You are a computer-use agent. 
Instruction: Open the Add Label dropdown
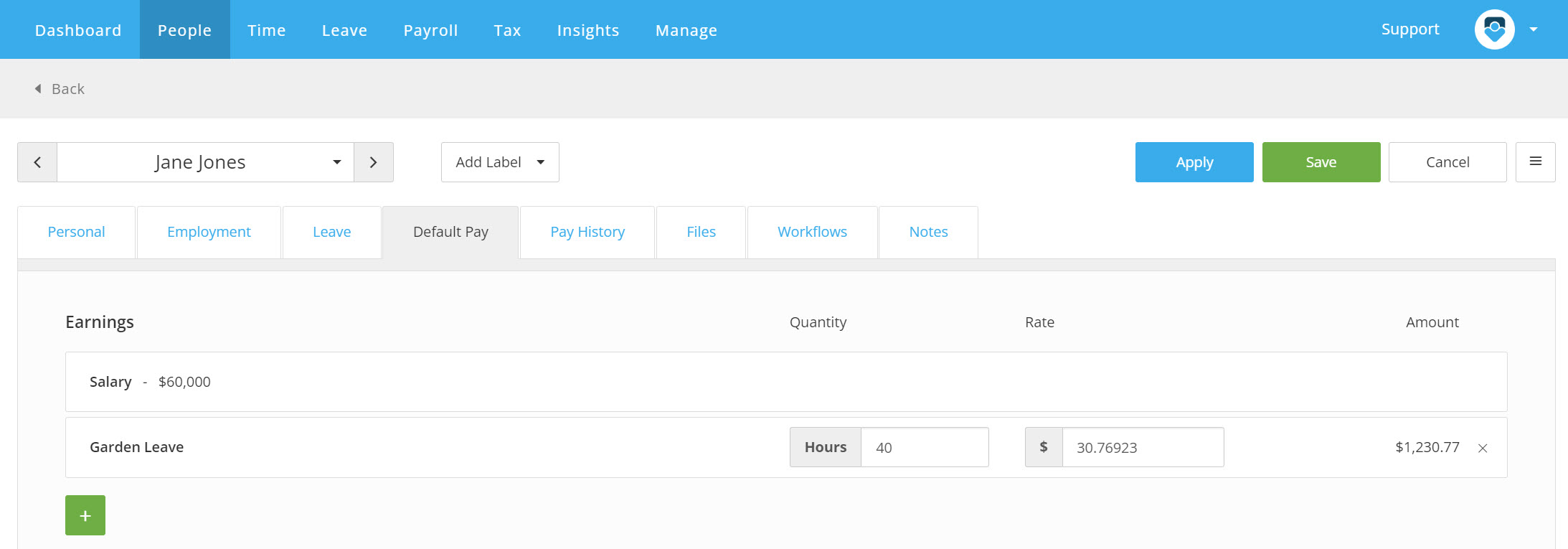click(x=500, y=162)
